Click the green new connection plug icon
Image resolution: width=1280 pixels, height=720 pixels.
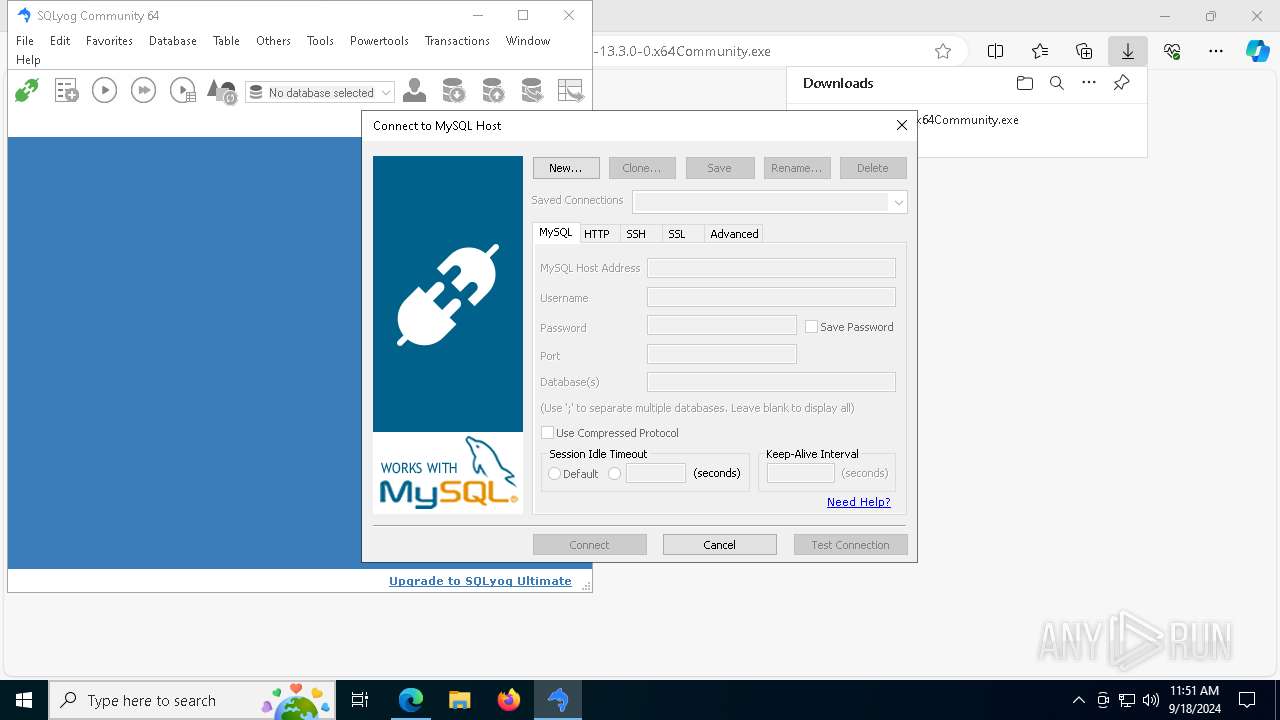tap(27, 91)
